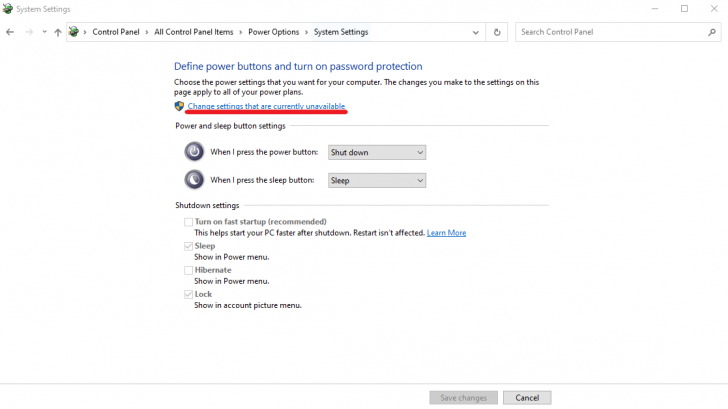Click 'Show in account picture menu' text
This screenshot has height=409, width=728.
248,305
